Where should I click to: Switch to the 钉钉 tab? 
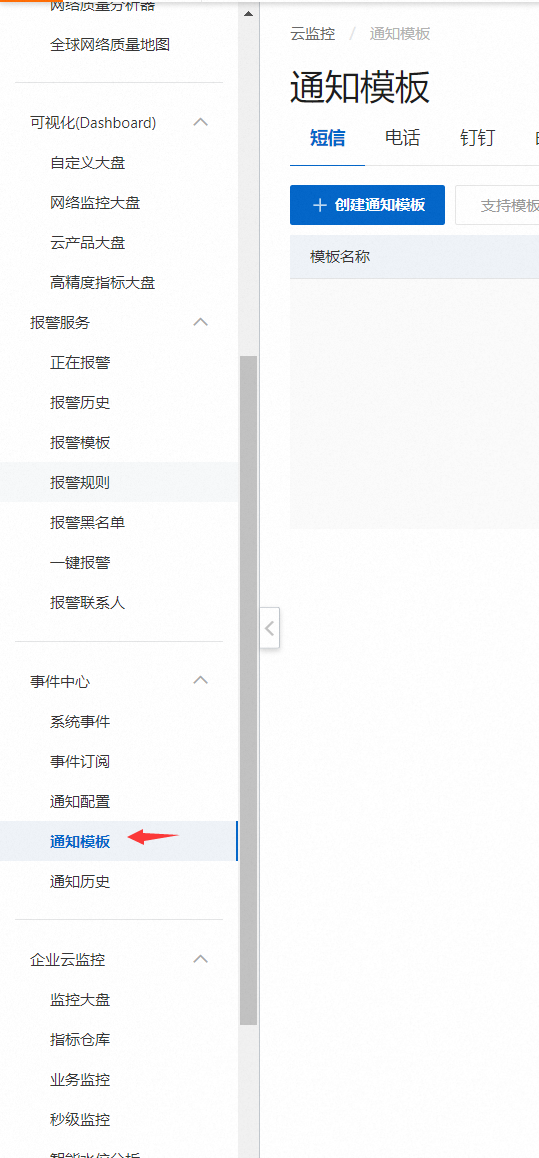478,138
